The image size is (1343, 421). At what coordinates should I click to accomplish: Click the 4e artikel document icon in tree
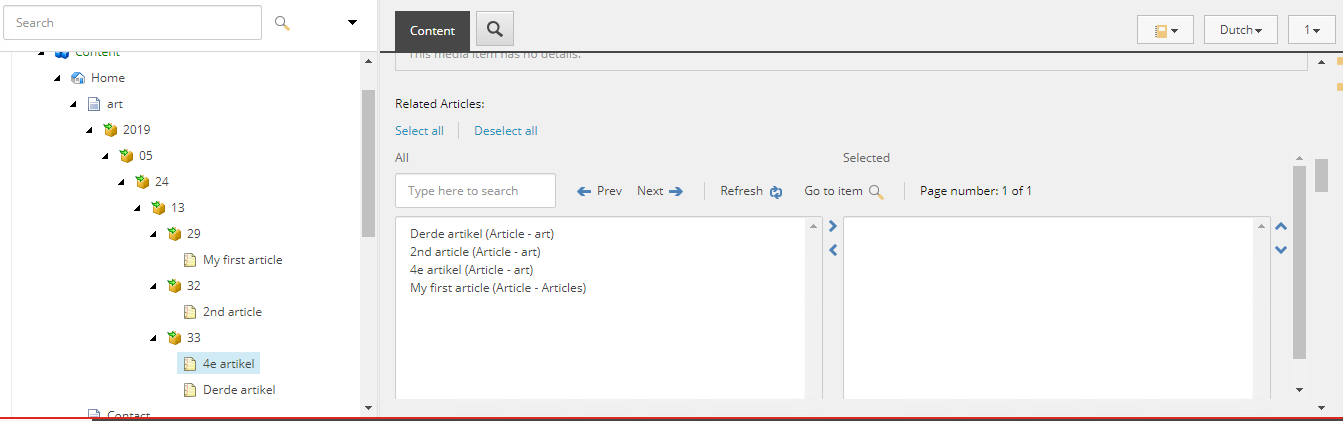(x=190, y=364)
